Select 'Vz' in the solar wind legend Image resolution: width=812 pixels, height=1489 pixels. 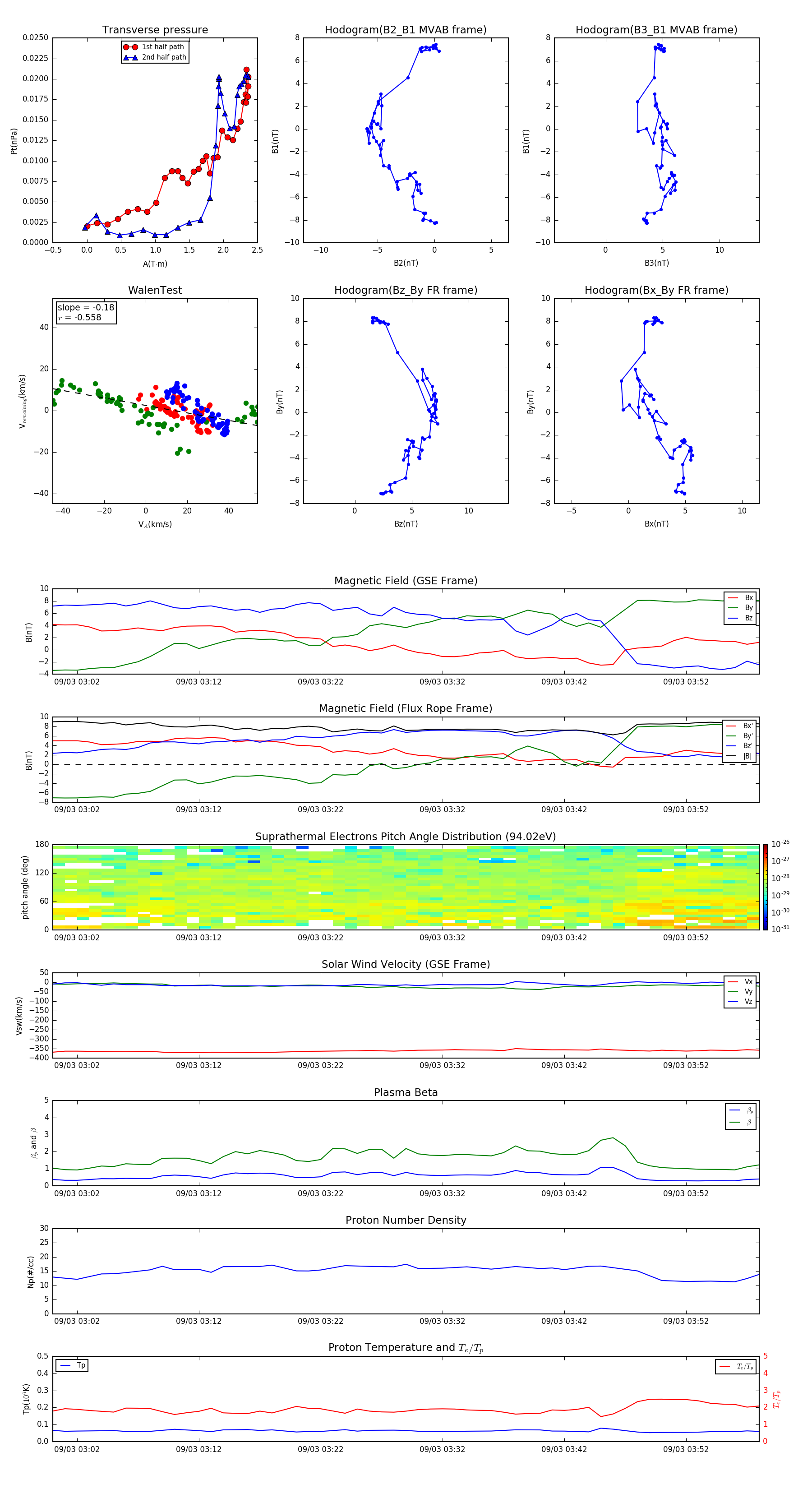tap(741, 1002)
